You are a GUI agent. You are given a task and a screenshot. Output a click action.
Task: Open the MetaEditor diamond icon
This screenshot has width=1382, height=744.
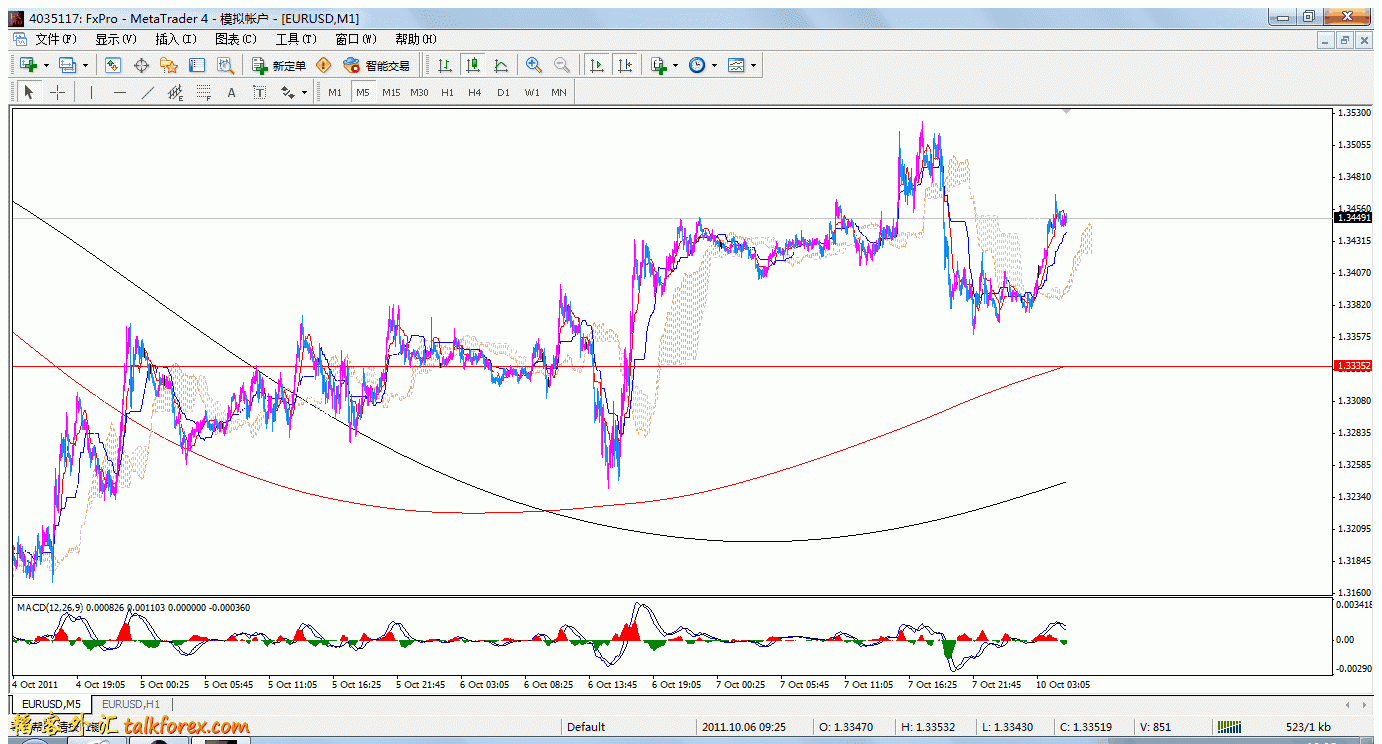point(323,65)
